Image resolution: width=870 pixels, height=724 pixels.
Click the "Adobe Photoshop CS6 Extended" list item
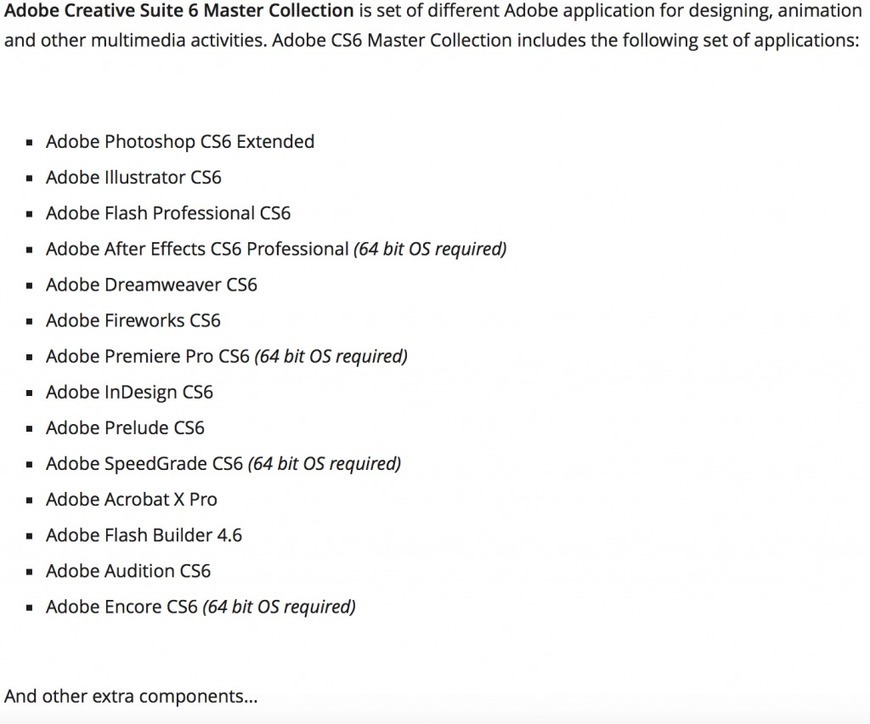[x=180, y=142]
